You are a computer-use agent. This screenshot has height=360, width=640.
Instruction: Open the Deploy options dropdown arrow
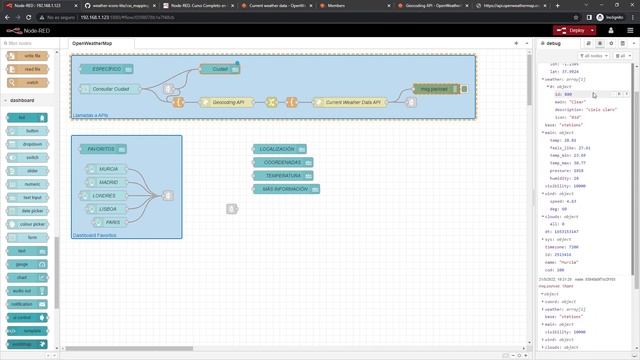pyautogui.click(x=592, y=31)
